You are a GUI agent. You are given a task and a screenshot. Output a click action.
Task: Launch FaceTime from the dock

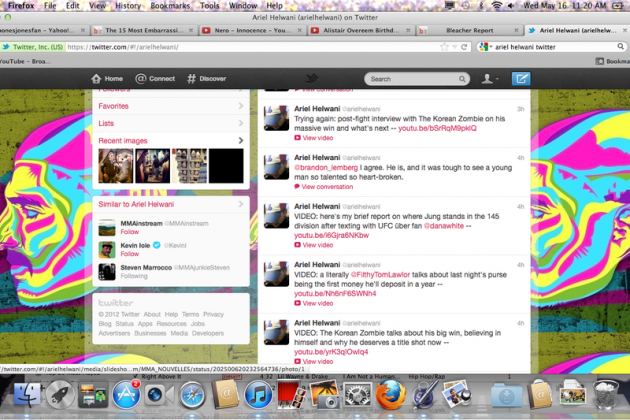tap(159, 395)
